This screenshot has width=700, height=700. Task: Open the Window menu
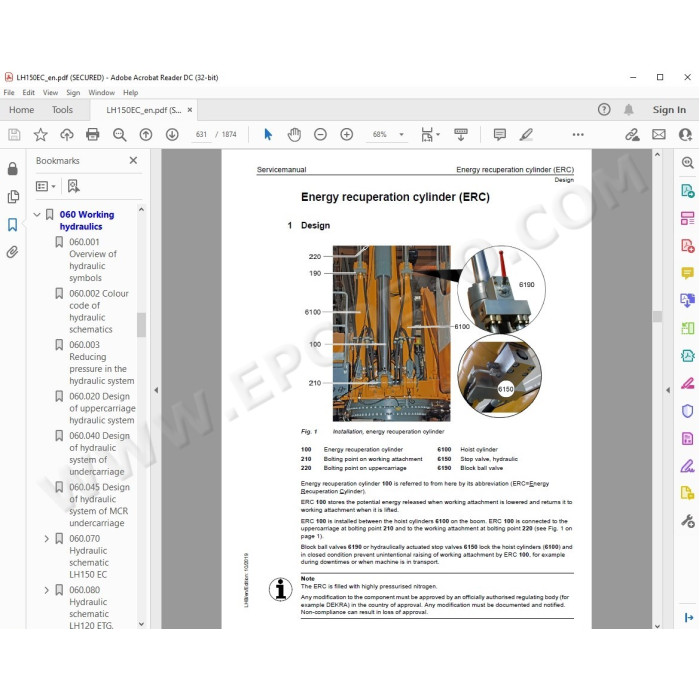(x=101, y=92)
